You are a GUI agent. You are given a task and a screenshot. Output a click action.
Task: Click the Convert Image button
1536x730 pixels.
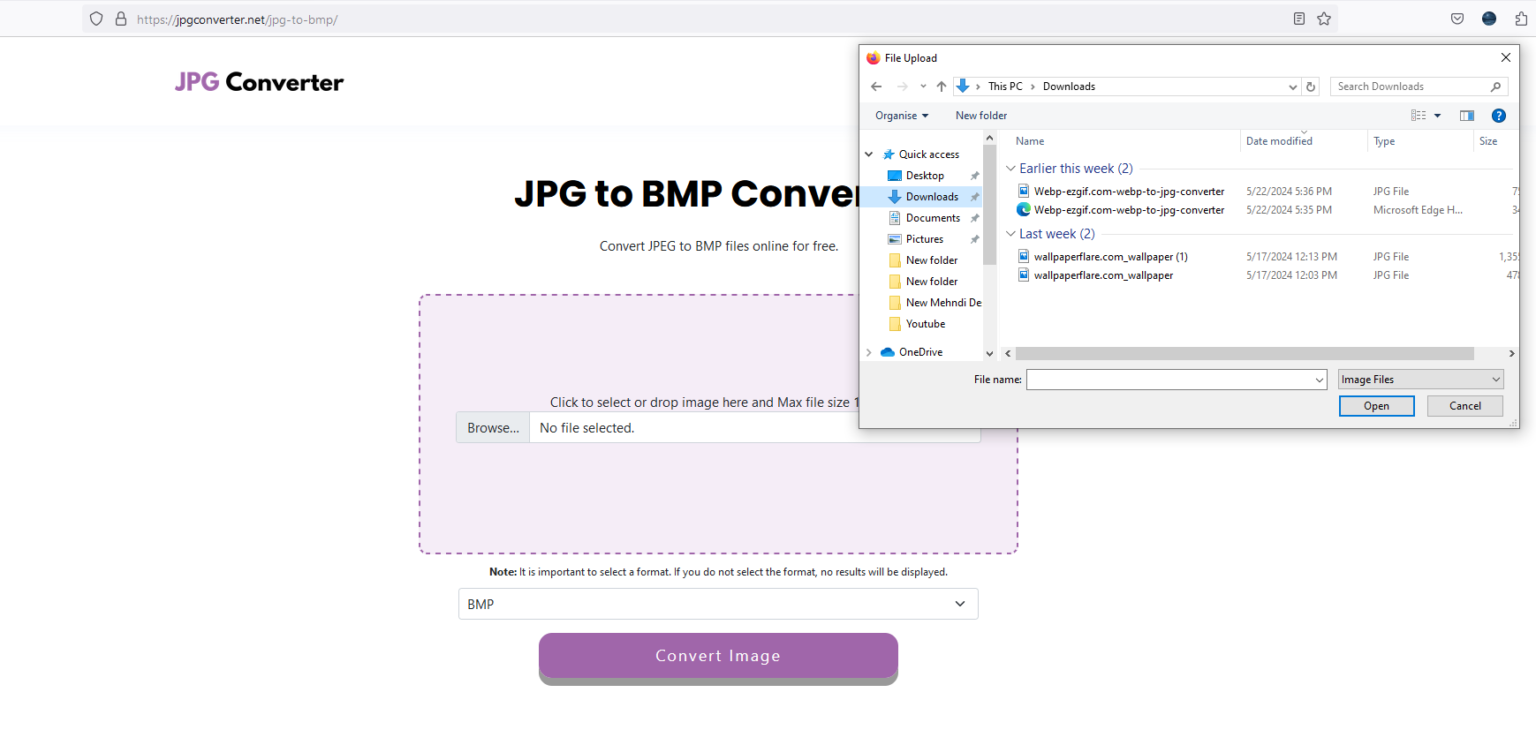[x=718, y=656]
